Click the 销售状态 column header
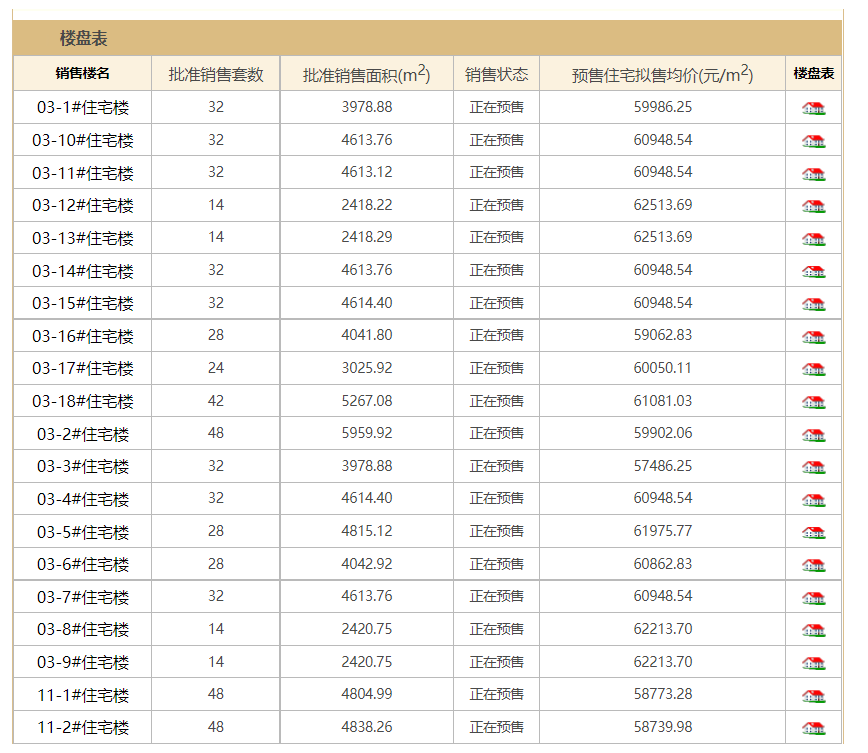The height and width of the screenshot is (753, 868). pyautogui.click(x=497, y=74)
